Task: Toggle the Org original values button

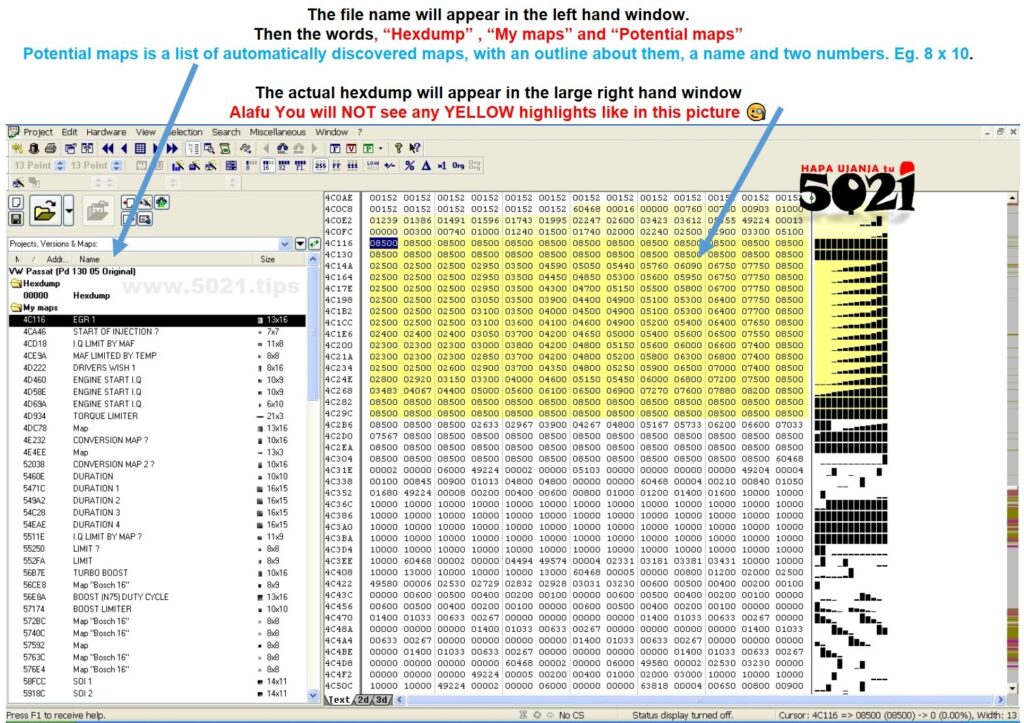Action: [x=457, y=165]
